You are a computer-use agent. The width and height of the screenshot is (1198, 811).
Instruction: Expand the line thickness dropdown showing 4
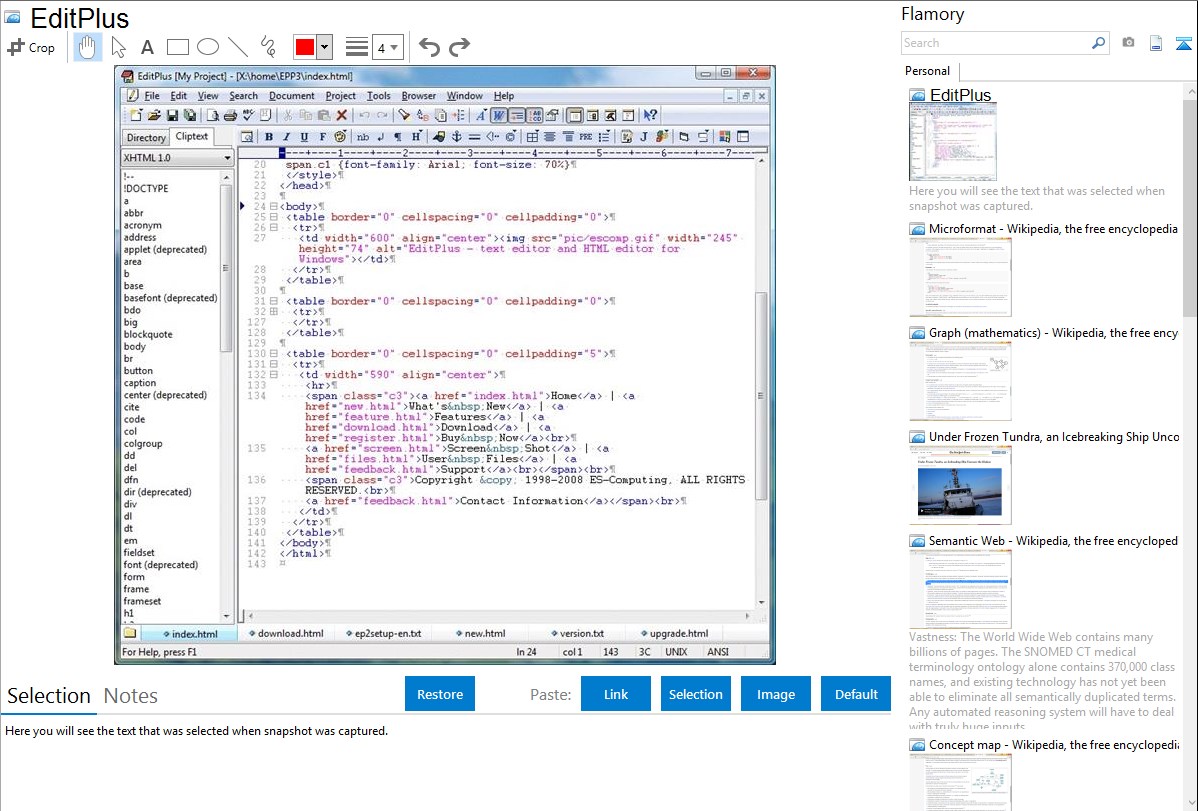(x=387, y=47)
